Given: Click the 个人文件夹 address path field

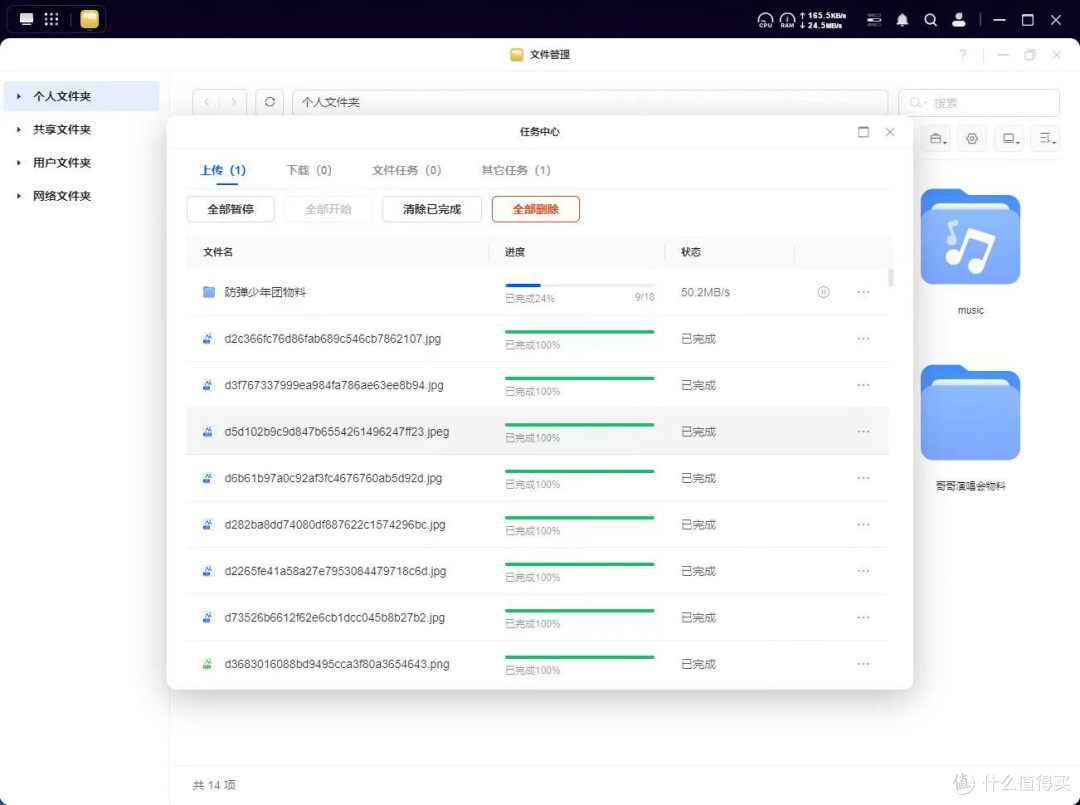Looking at the screenshot, I should coord(590,102).
